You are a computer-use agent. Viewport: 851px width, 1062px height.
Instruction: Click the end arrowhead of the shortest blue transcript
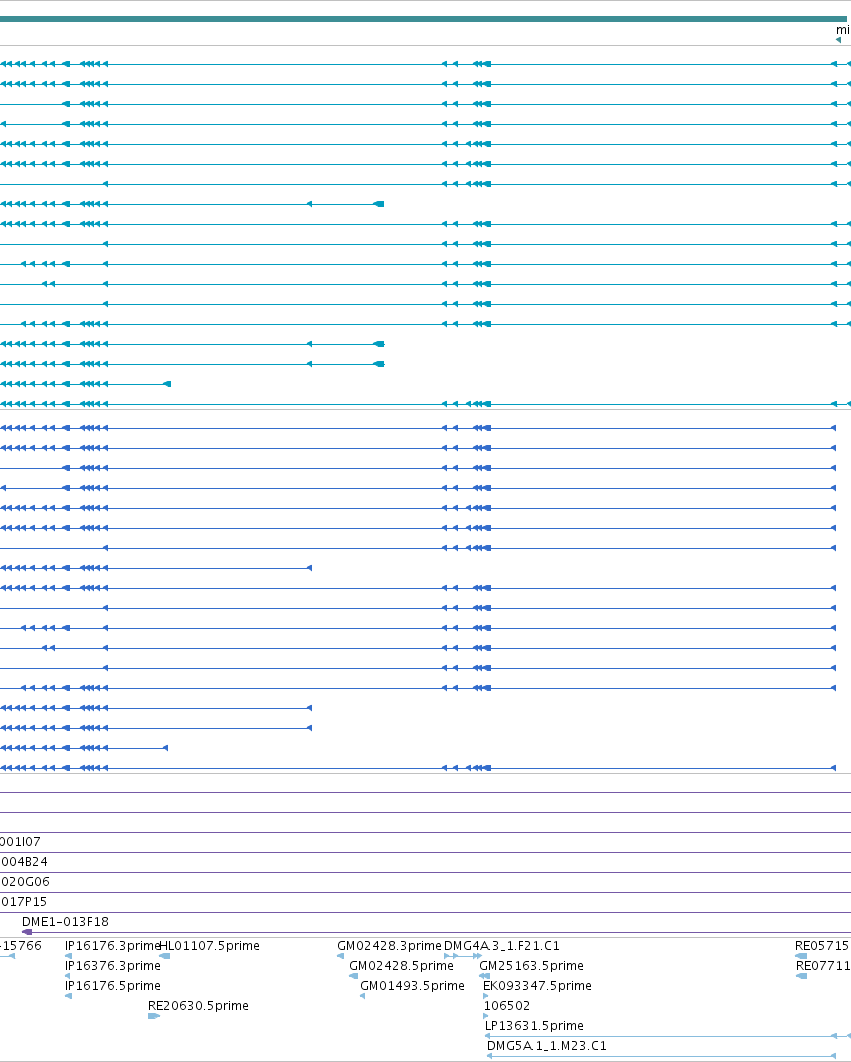[x=165, y=748]
